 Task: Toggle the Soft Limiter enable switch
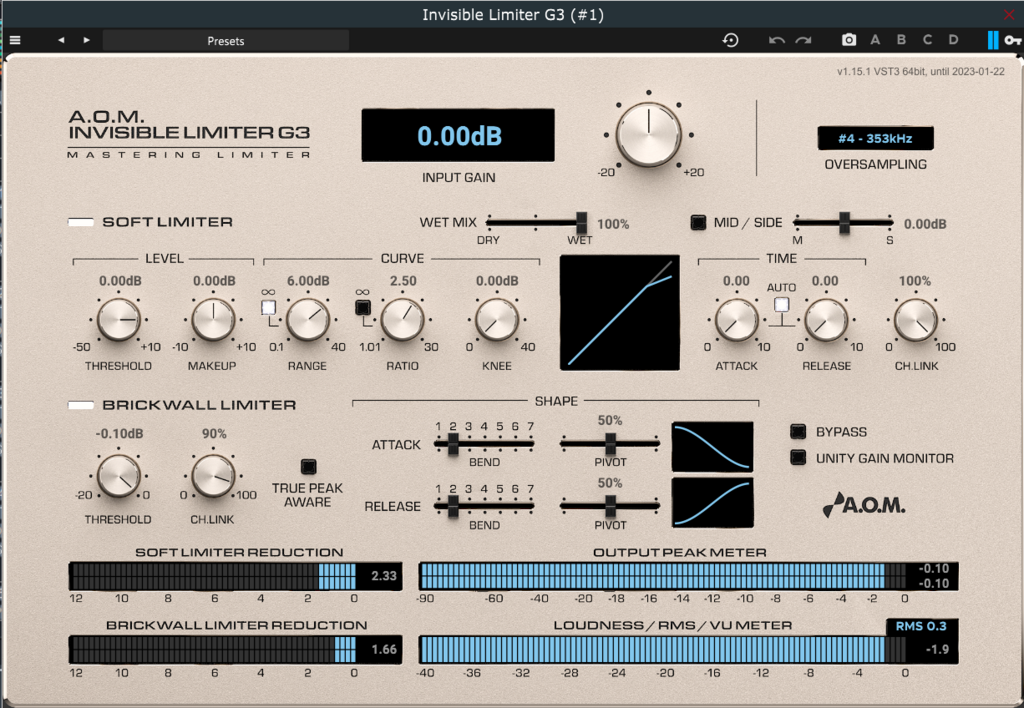(81, 222)
